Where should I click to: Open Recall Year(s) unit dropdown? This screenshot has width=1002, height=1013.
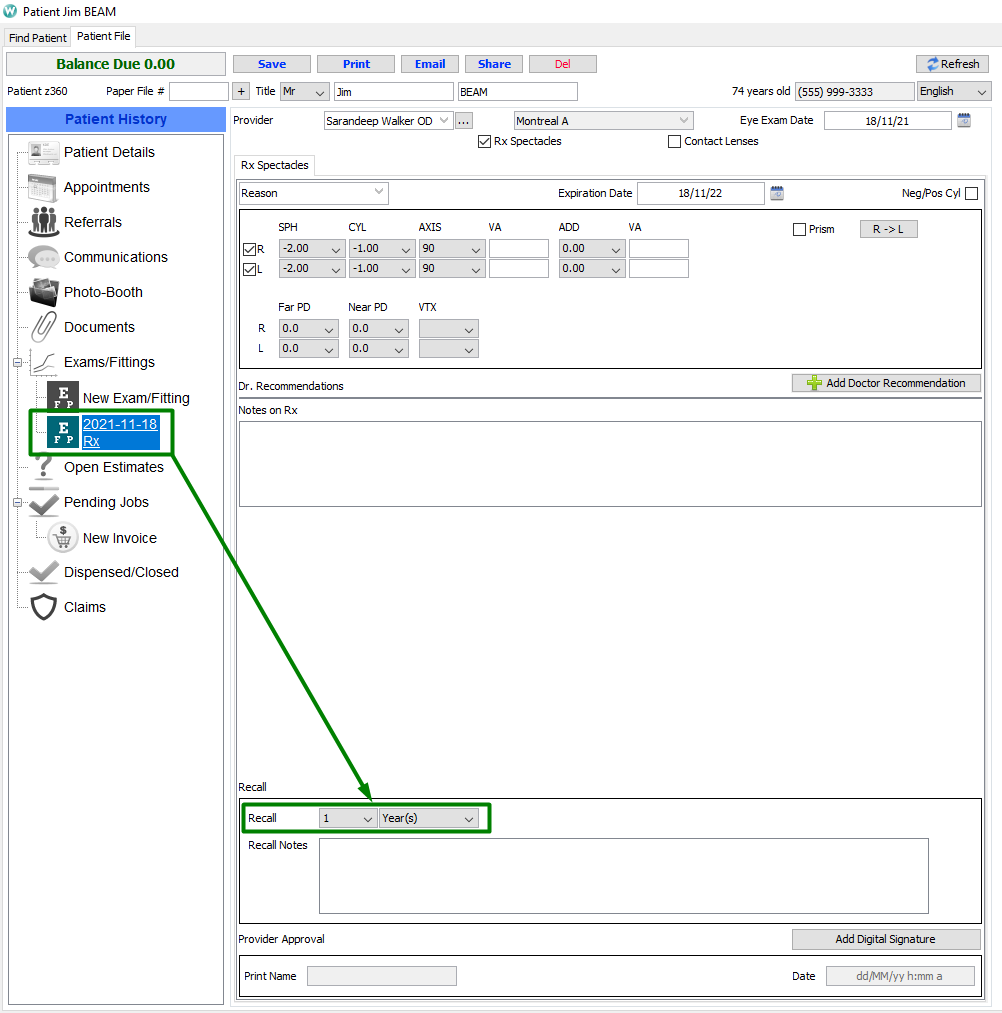click(x=429, y=818)
